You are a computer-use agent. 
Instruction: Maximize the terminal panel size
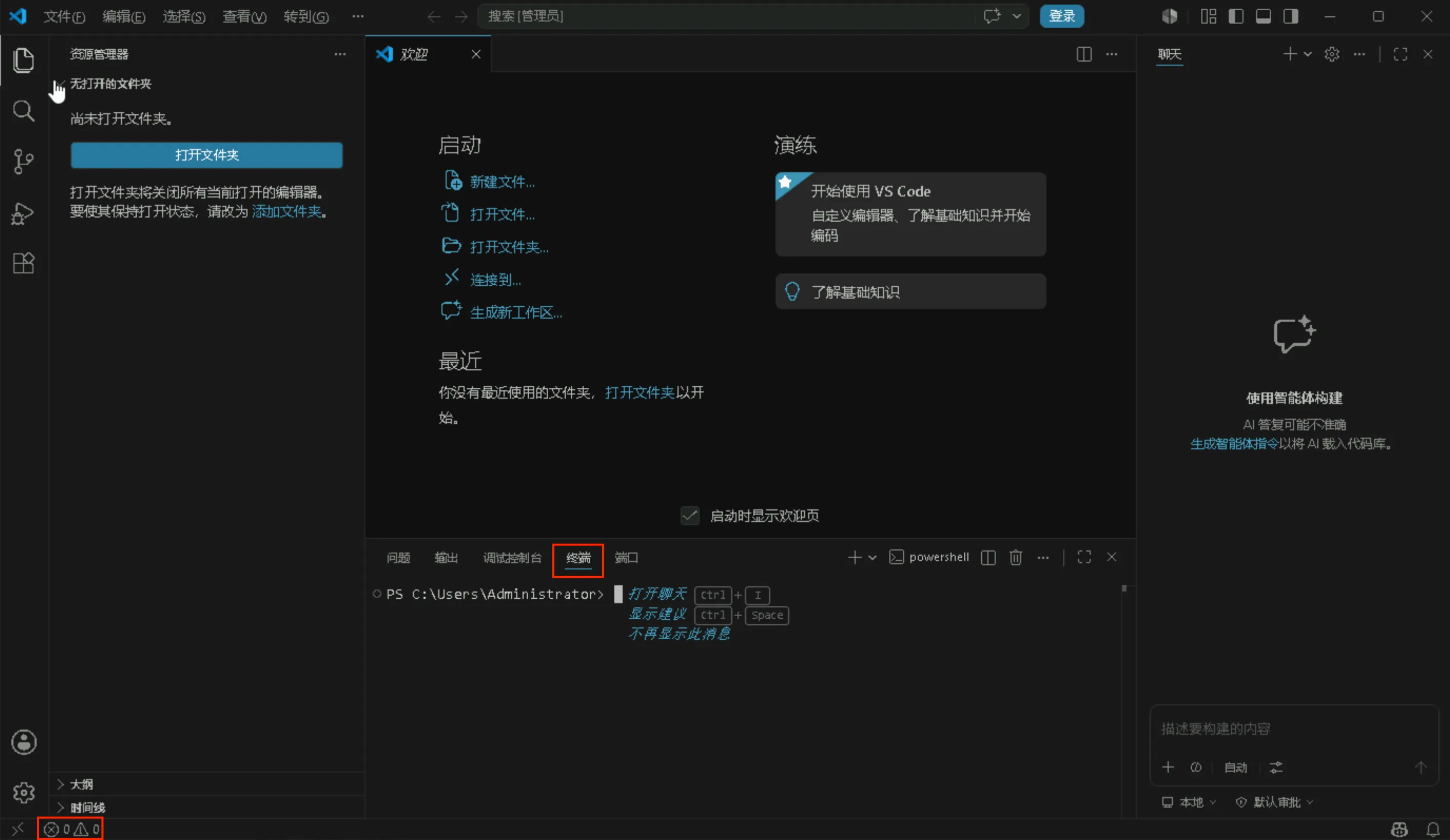click(1084, 557)
